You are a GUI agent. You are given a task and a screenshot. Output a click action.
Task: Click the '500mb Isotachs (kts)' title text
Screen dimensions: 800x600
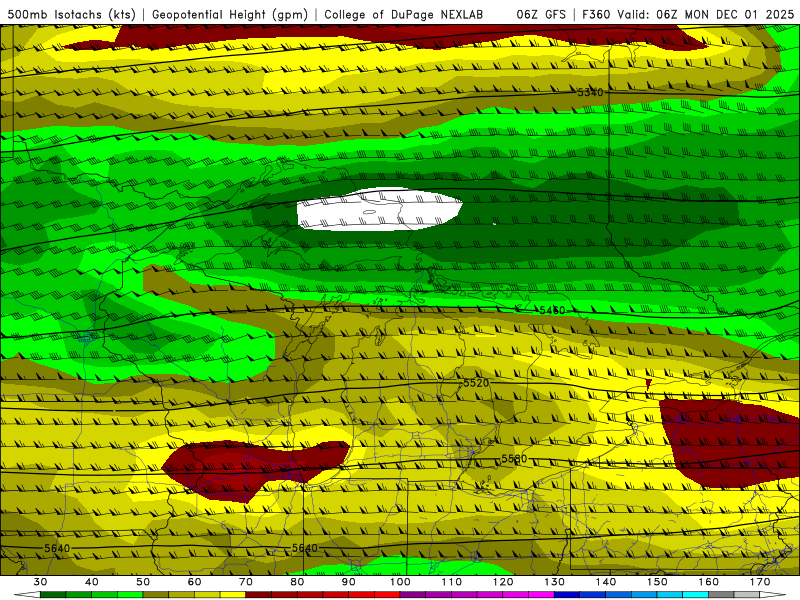pos(71,14)
